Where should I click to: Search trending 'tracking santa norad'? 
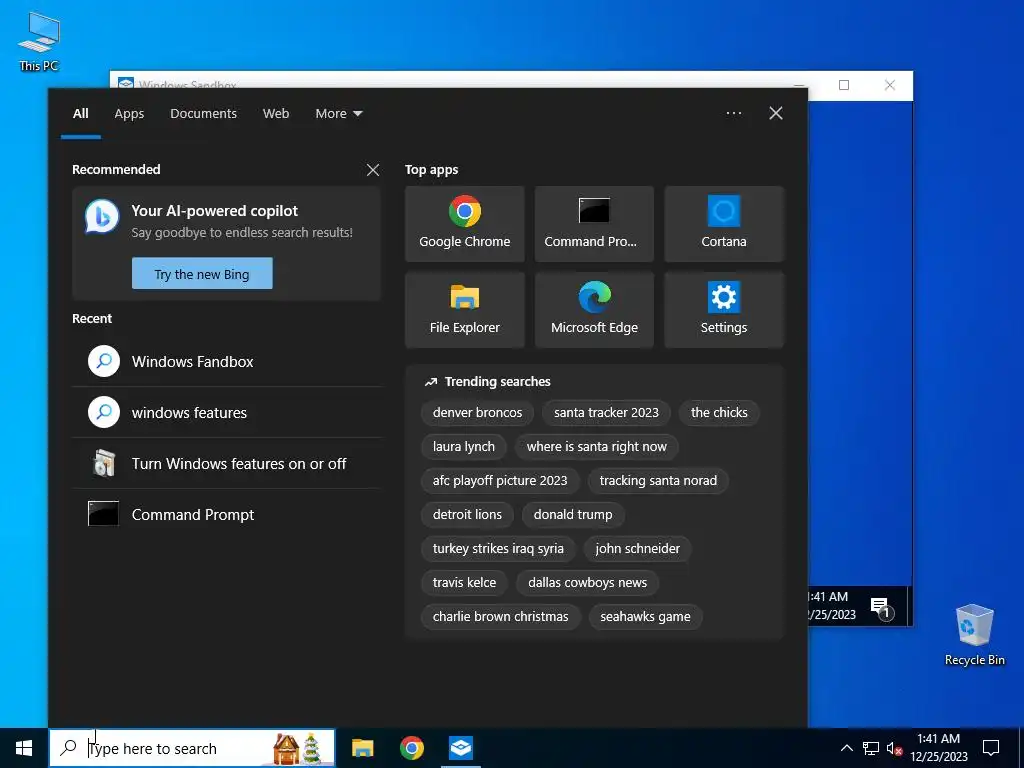click(658, 481)
